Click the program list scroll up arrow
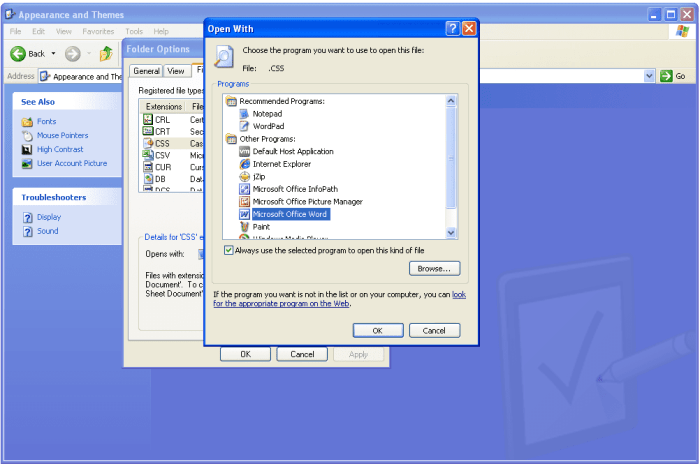Screen dimensions: 700x466 coord(451,101)
